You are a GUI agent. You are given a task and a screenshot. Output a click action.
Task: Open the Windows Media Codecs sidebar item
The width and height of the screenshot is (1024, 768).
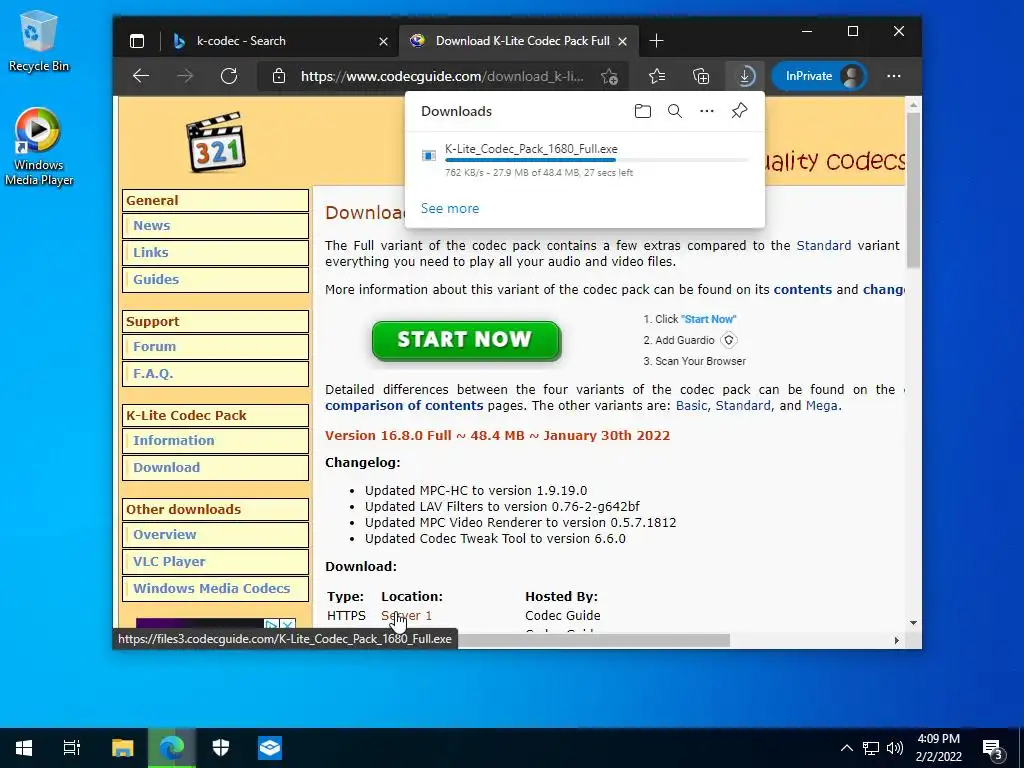215,588
